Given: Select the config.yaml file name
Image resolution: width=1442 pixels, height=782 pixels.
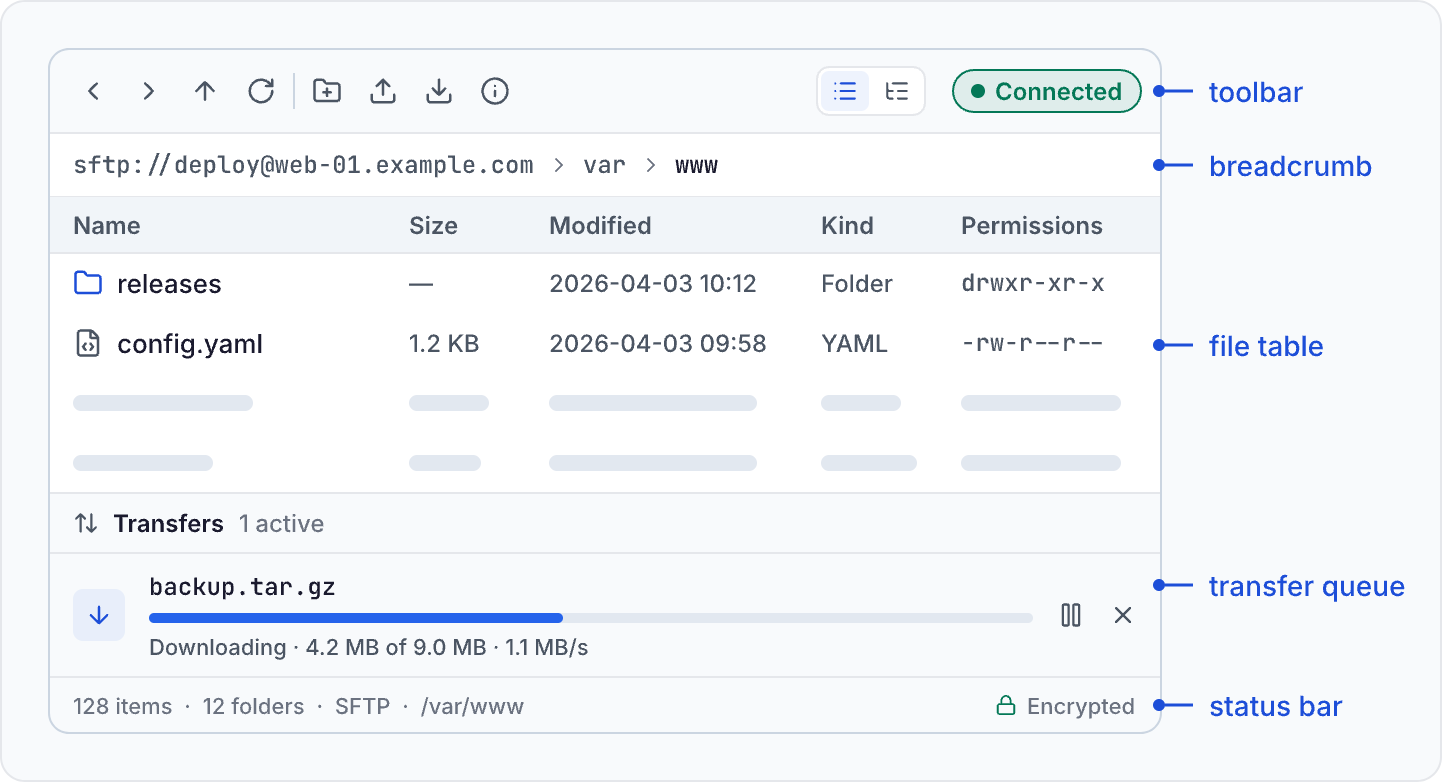Looking at the screenshot, I should pos(190,345).
